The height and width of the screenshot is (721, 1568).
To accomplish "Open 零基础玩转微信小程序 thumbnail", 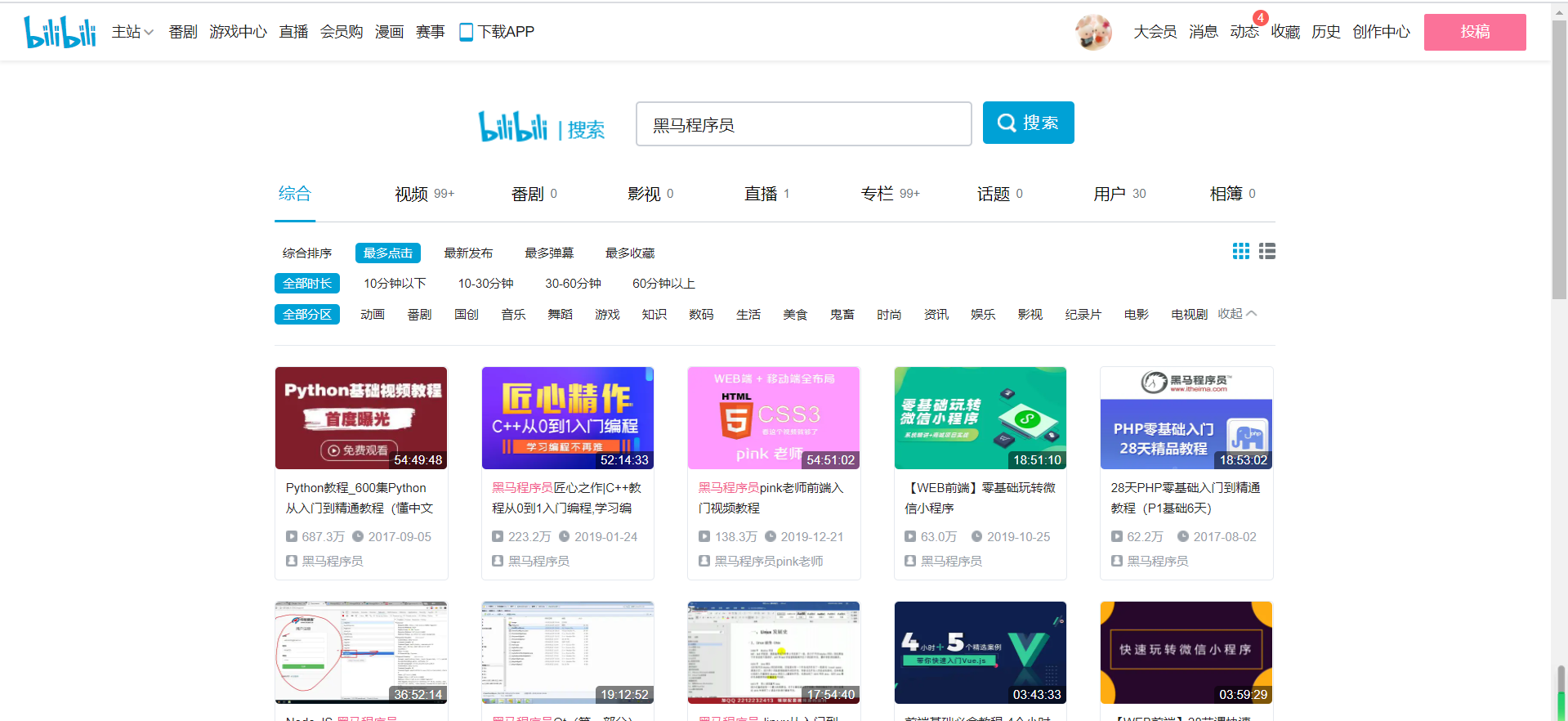I will [x=981, y=418].
